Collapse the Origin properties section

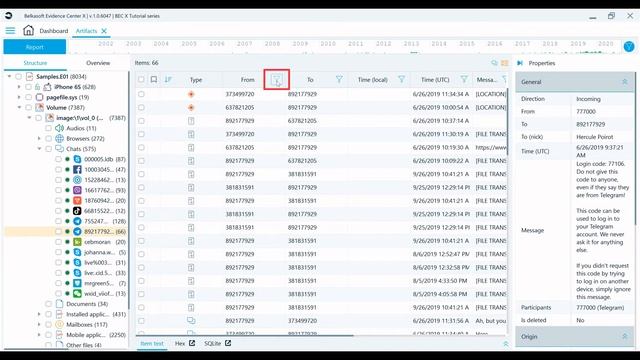(624, 336)
